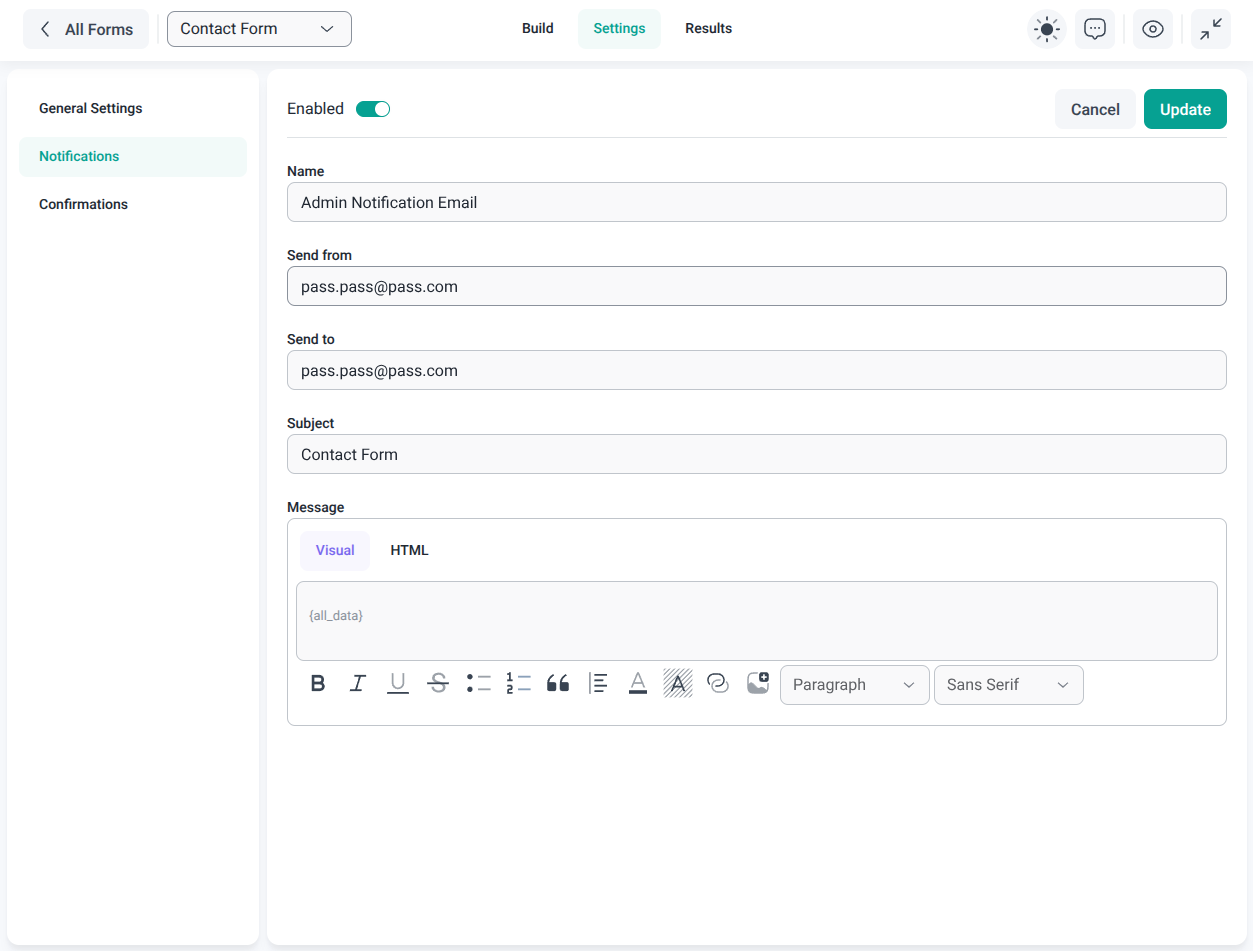The height and width of the screenshot is (951, 1253).
Task: Switch to the Build tab
Action: click(537, 29)
